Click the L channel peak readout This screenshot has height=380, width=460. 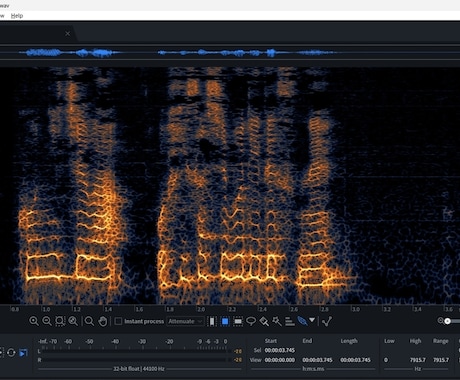(238, 351)
